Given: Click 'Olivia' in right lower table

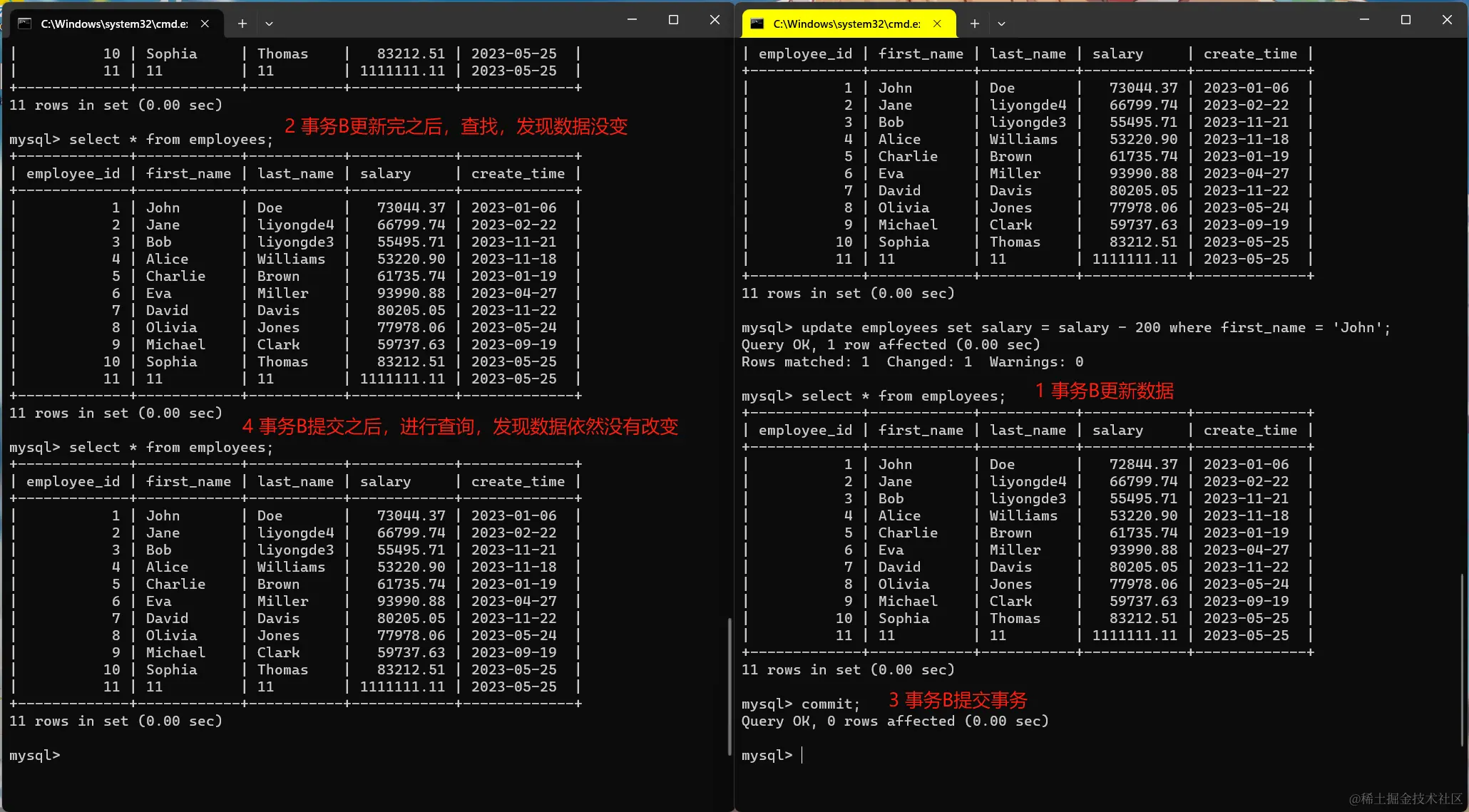Looking at the screenshot, I should (904, 584).
